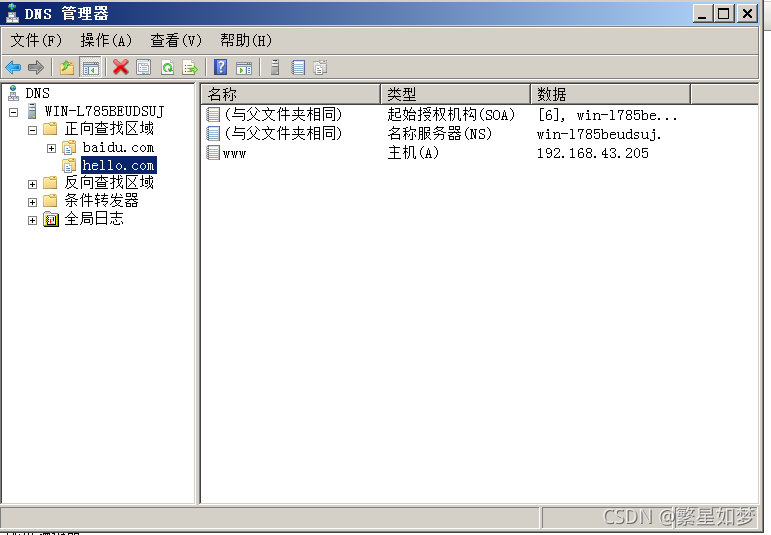
Task: Click the NS record row icon
Action: pyautogui.click(x=213, y=133)
